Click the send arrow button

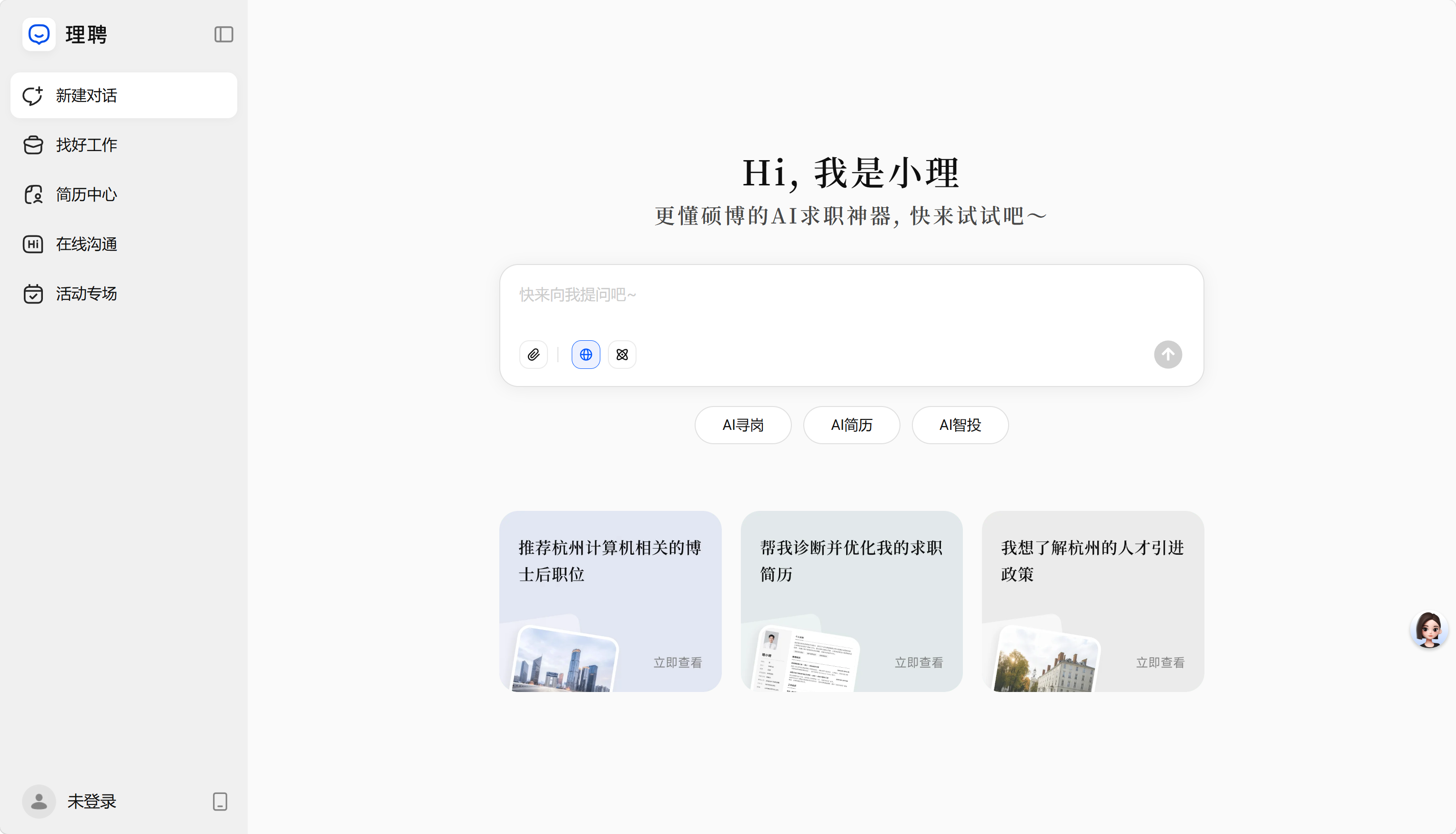1167,355
